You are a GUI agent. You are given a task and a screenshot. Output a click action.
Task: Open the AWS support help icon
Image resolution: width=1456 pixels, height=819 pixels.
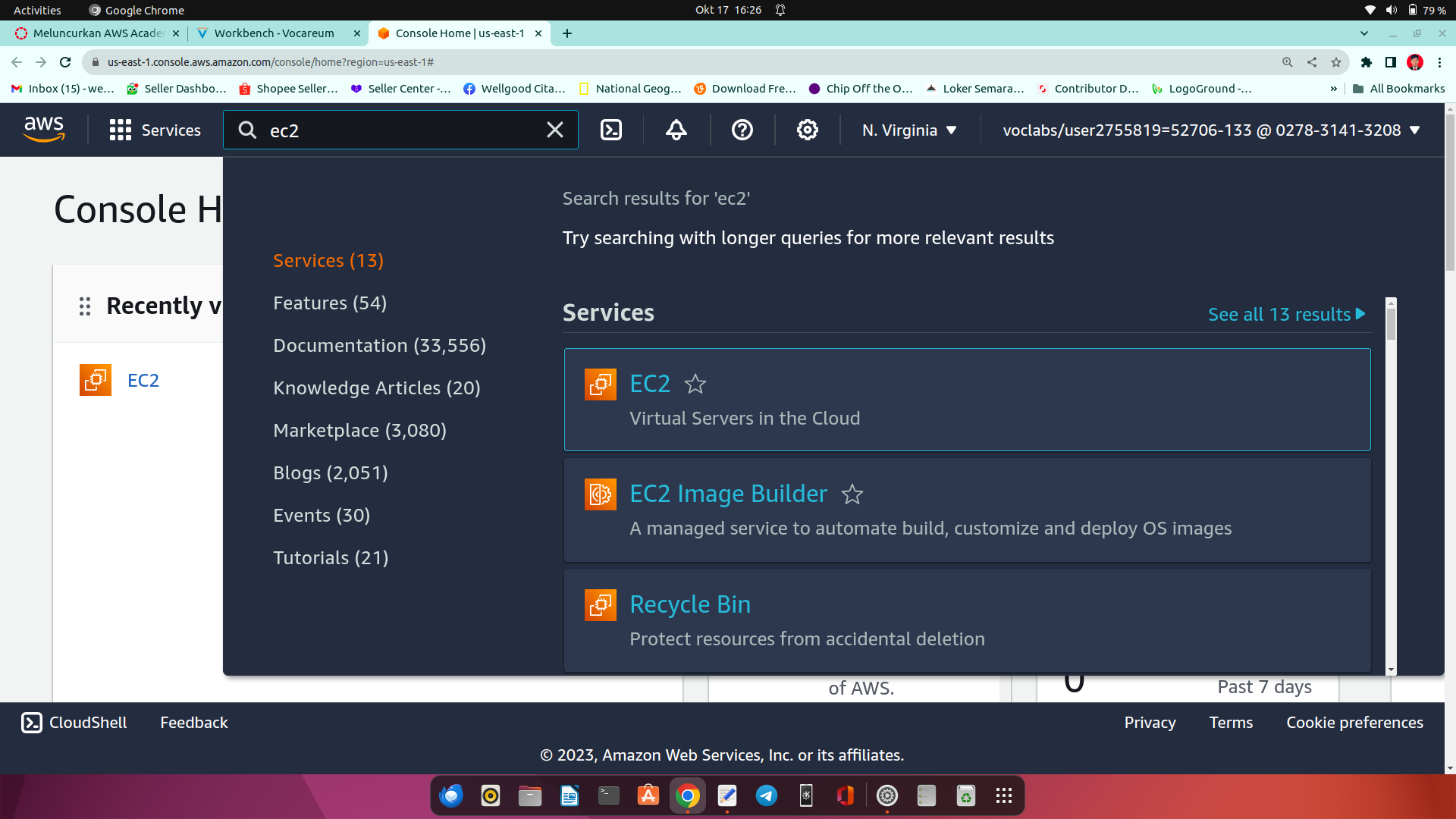point(742,130)
